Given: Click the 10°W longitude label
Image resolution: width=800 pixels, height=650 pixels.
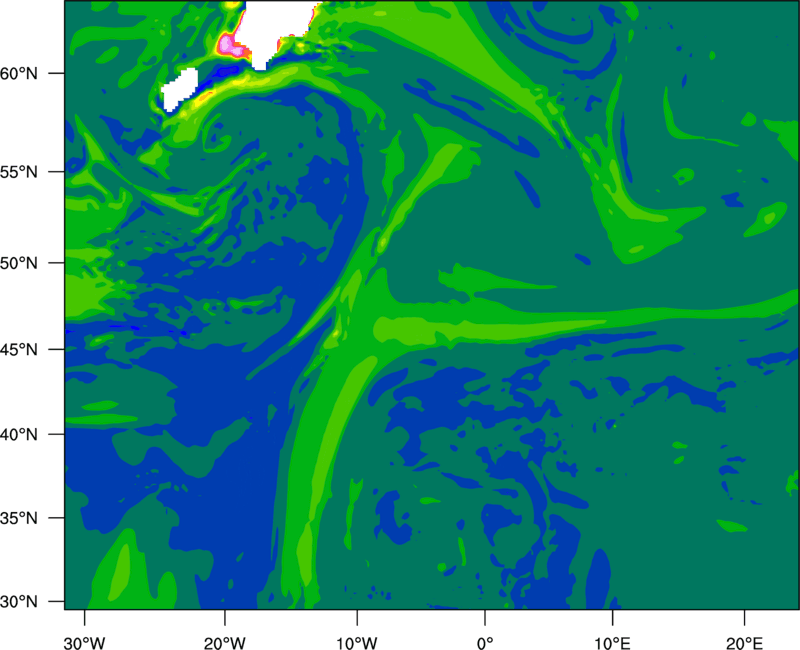Looking at the screenshot, I should (x=357, y=643).
